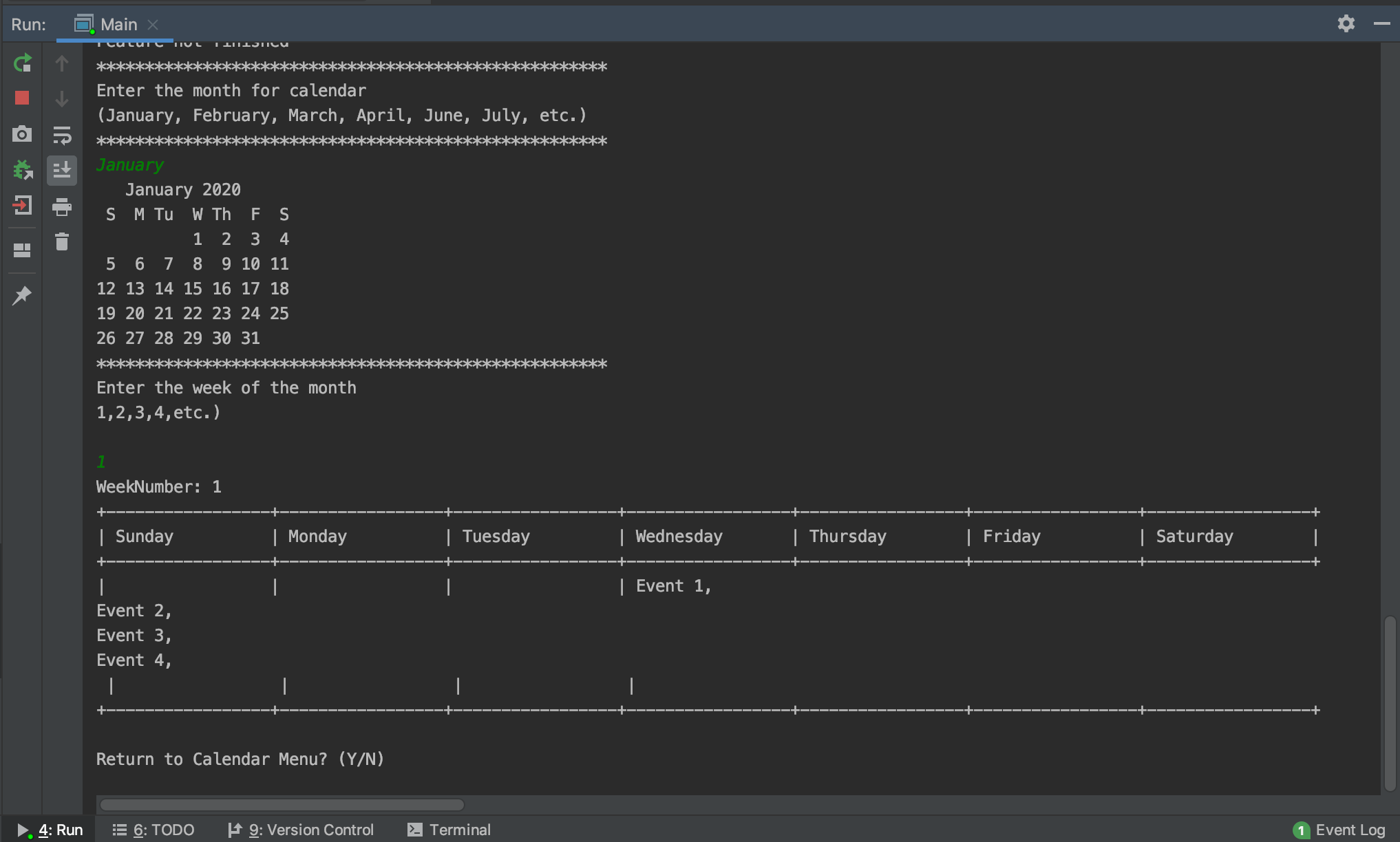This screenshot has width=1400, height=842.
Task: Open the 4: Run tool window
Action: tap(50, 830)
